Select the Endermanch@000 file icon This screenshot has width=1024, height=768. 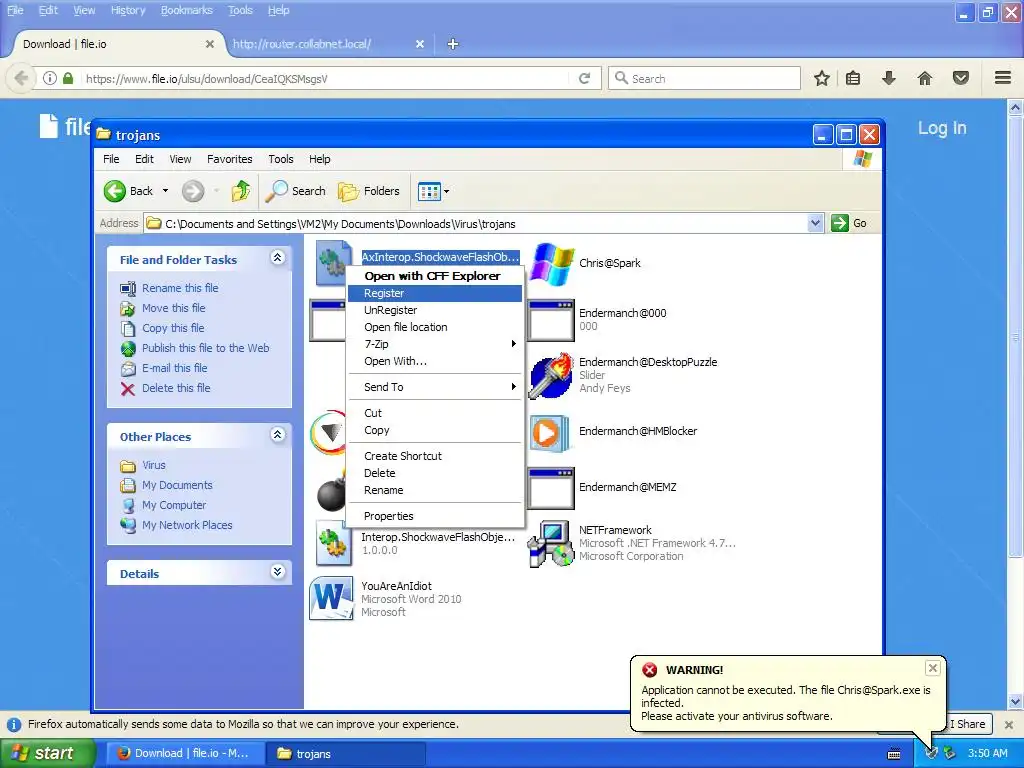(x=551, y=321)
